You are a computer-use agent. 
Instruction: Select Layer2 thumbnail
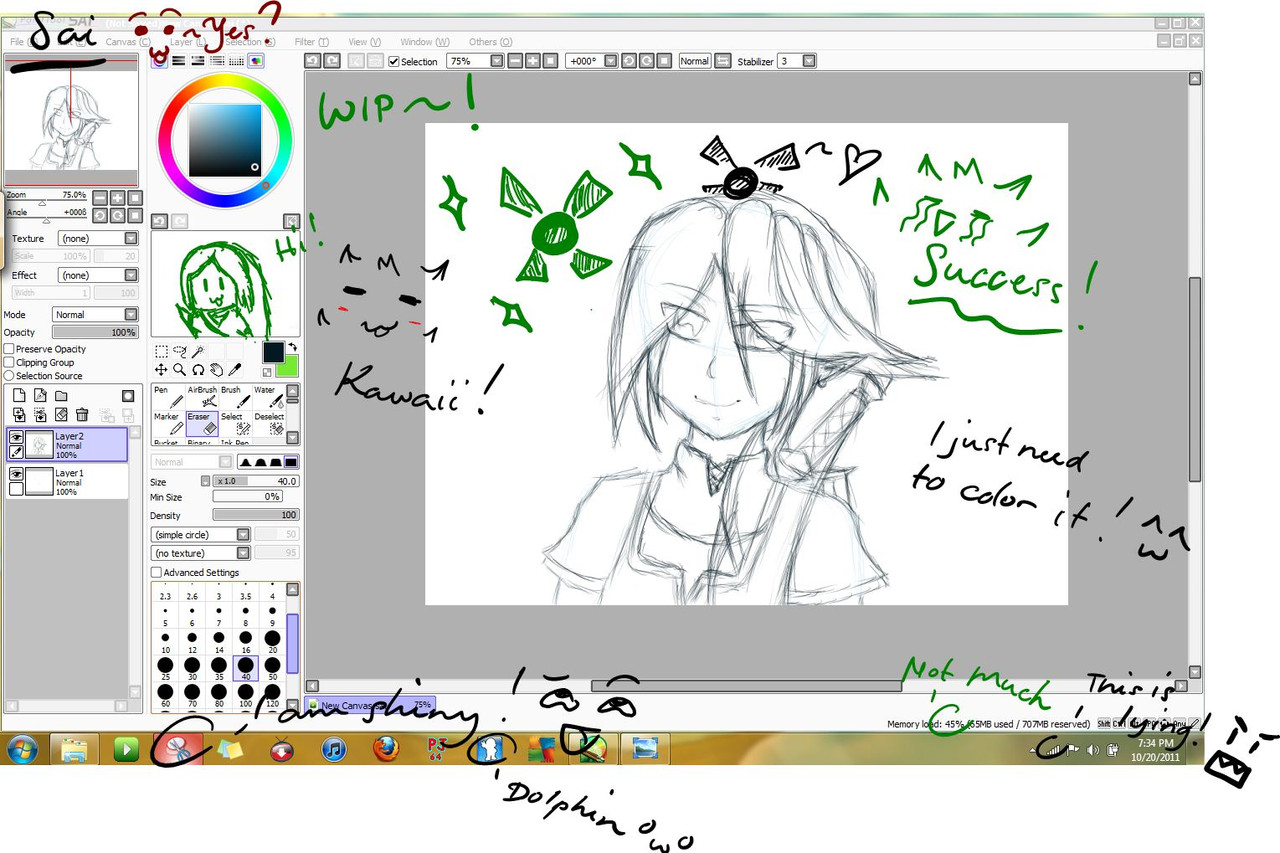coord(41,445)
